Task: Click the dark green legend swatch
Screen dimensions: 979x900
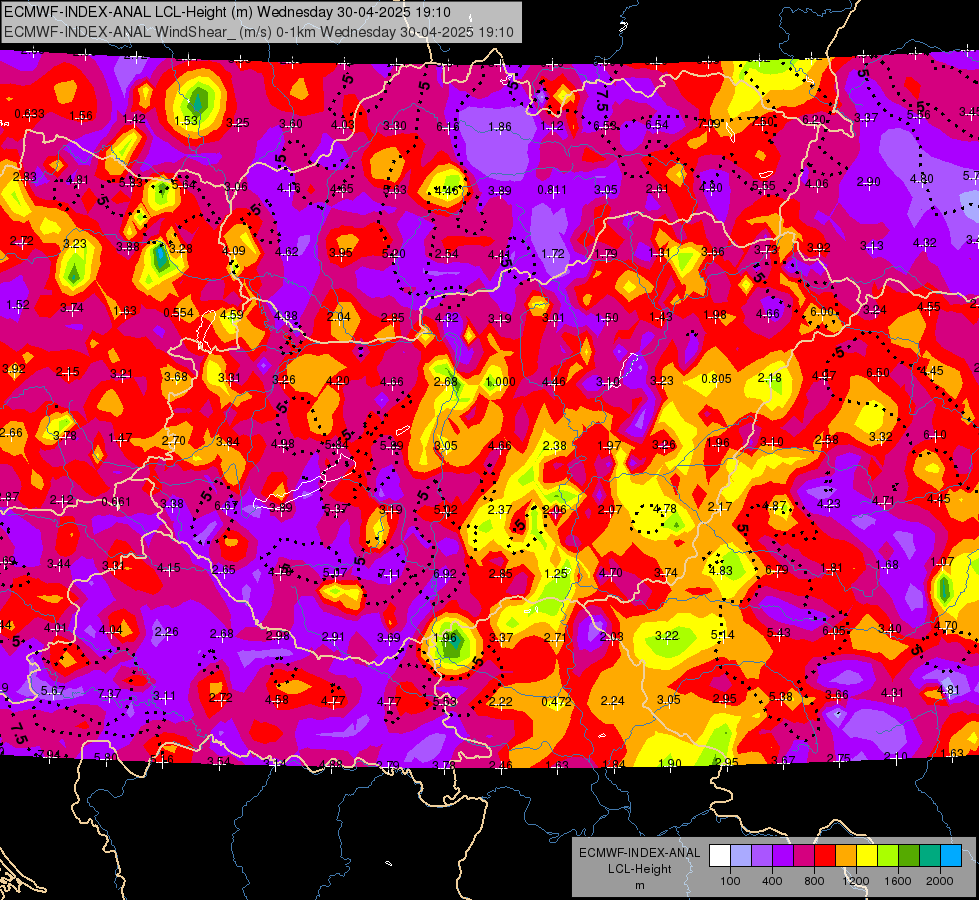Action: 908,856
